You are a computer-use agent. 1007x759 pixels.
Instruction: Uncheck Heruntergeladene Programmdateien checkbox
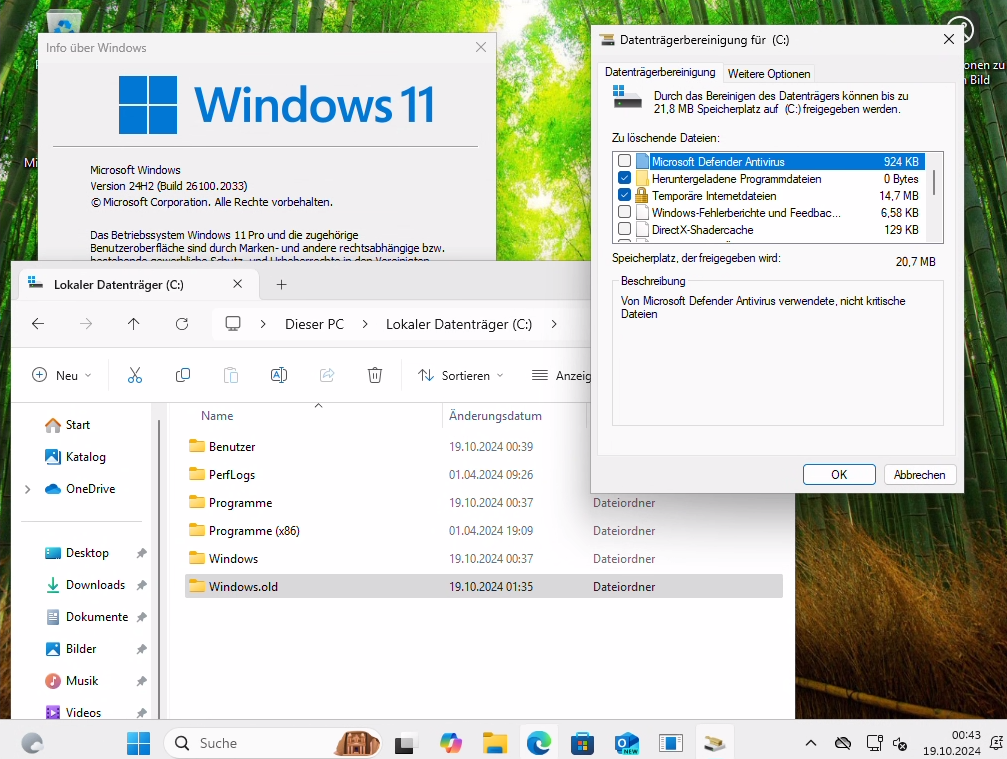624,178
